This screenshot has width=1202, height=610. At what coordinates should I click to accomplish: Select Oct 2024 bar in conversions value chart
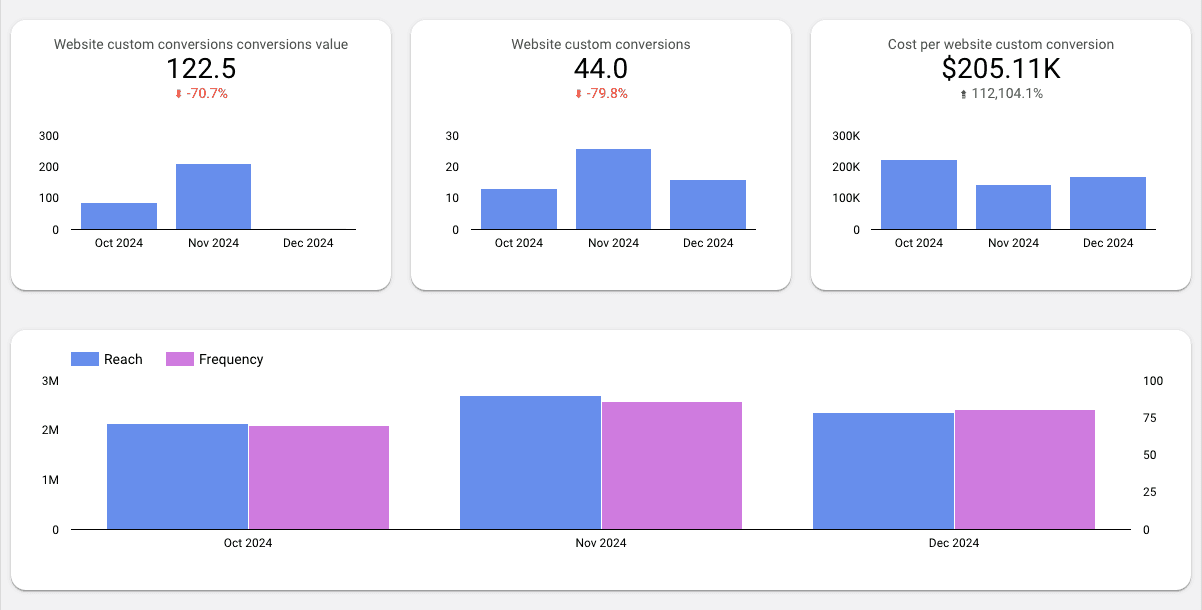119,216
